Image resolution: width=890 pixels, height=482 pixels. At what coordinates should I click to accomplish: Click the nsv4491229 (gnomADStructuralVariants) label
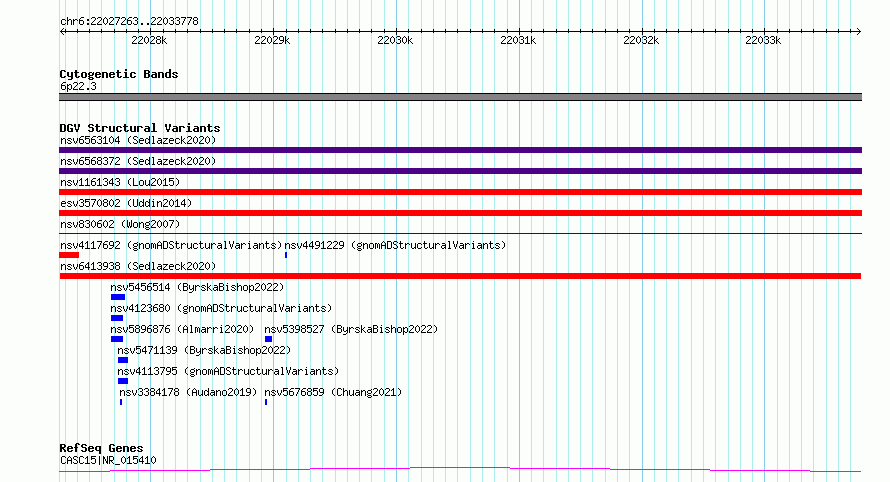[395, 245]
